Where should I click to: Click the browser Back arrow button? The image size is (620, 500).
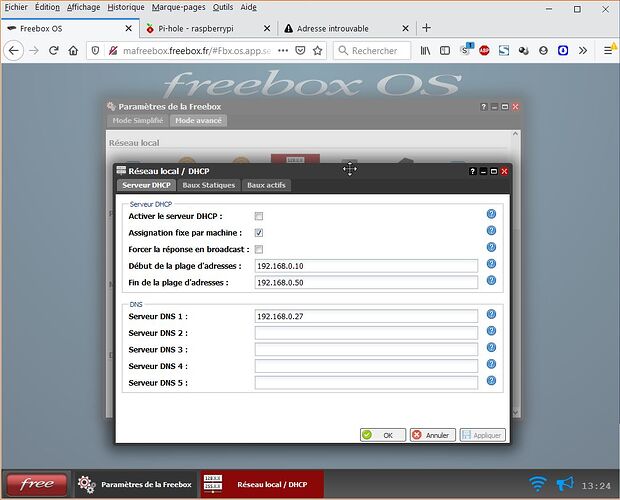[x=13, y=51]
